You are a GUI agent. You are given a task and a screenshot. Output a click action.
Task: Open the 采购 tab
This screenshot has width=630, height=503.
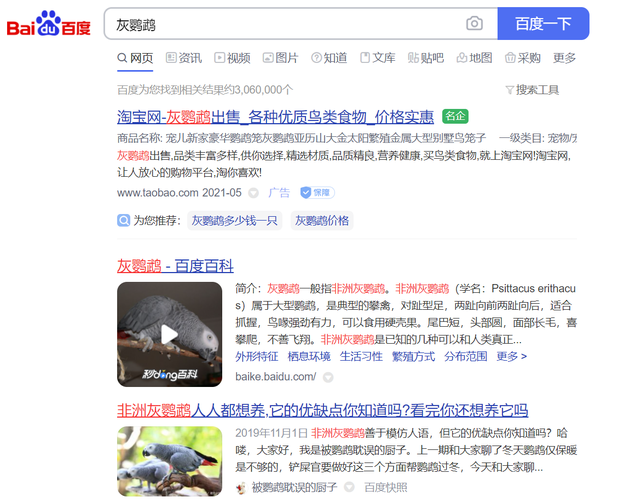pyautogui.click(x=523, y=58)
